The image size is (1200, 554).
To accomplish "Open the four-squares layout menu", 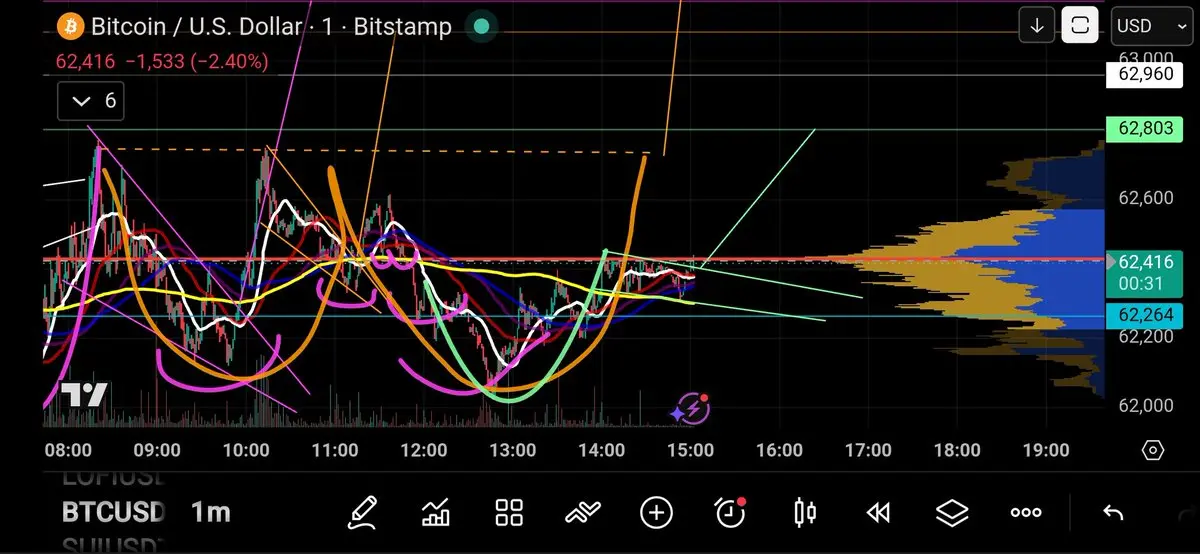I will [x=510, y=513].
